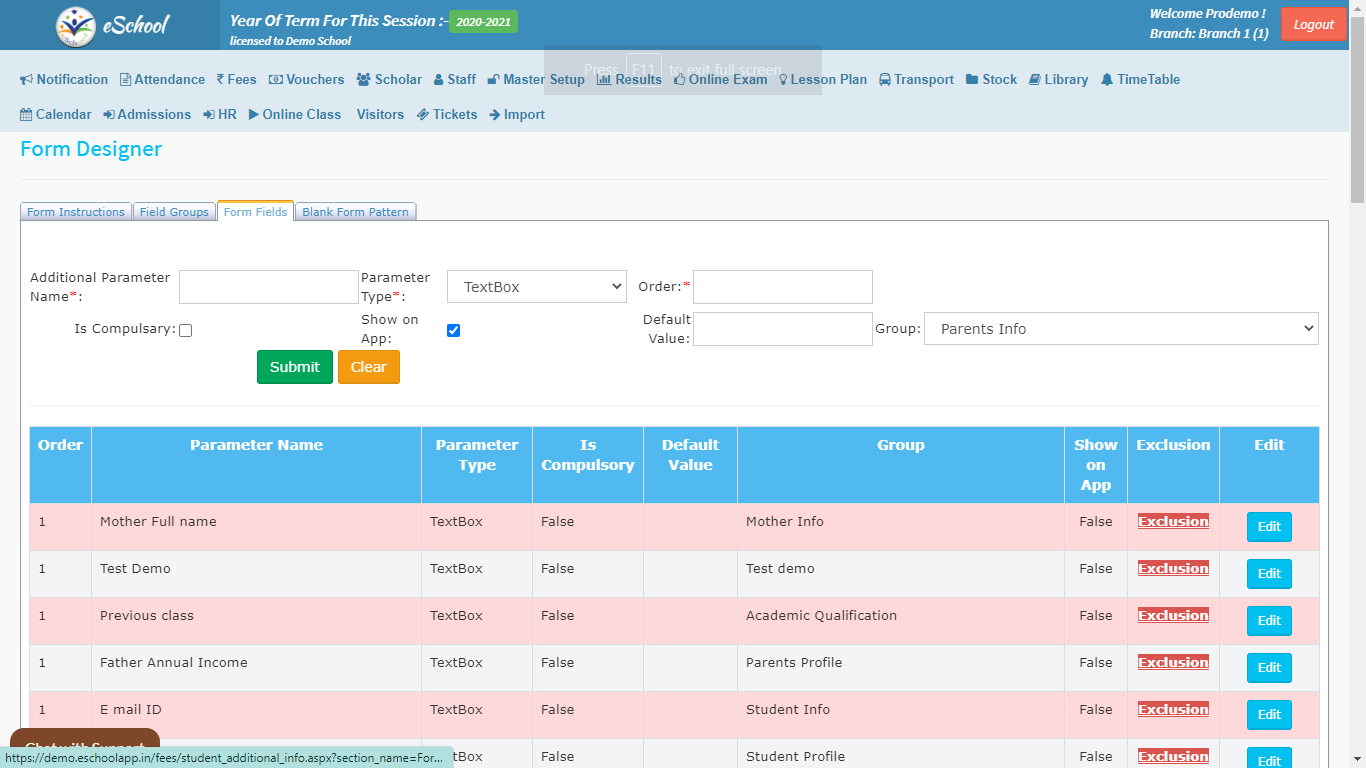
Task: Open the Attendance menu icon
Action: 125,80
